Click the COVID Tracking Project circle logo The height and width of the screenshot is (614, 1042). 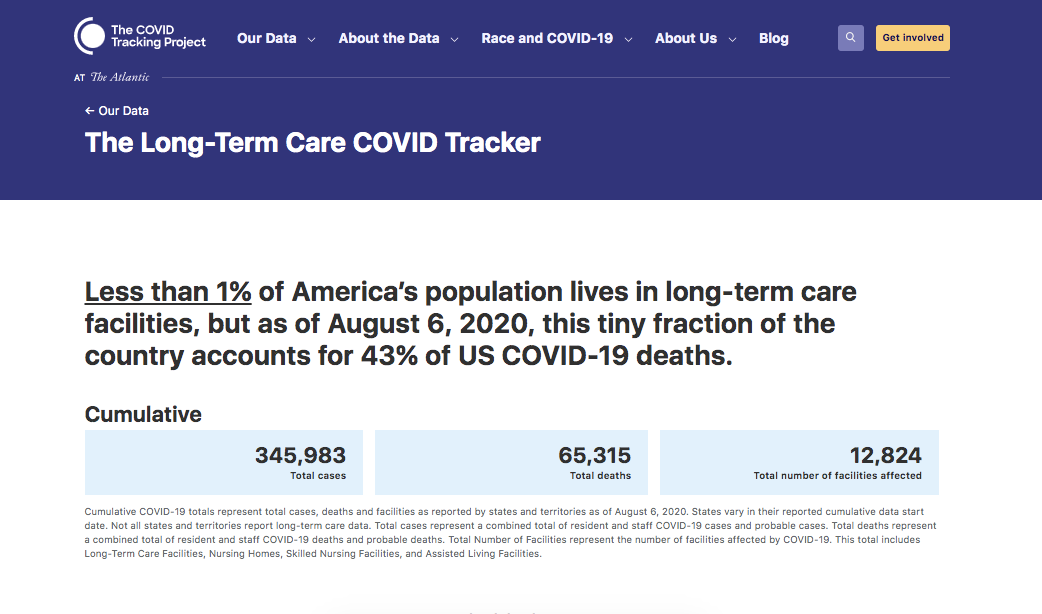point(89,36)
